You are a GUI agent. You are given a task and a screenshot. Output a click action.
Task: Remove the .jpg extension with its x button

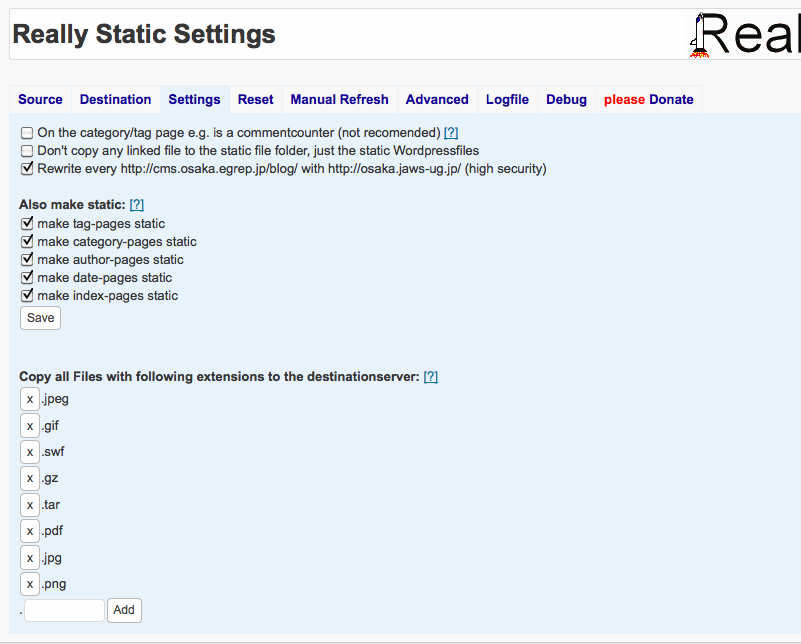pyautogui.click(x=30, y=558)
